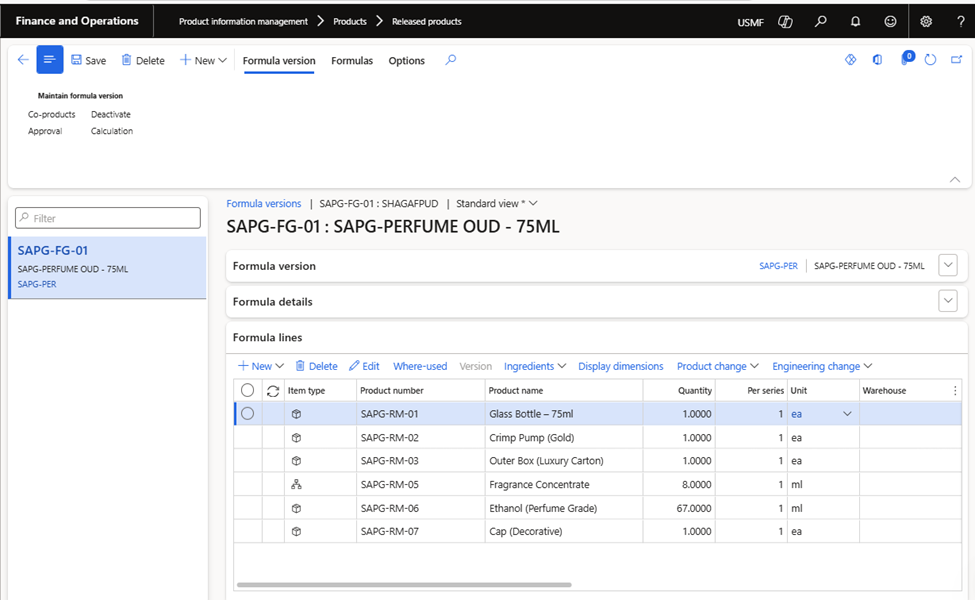Open New dropdown in Formula lines

[x=261, y=366]
